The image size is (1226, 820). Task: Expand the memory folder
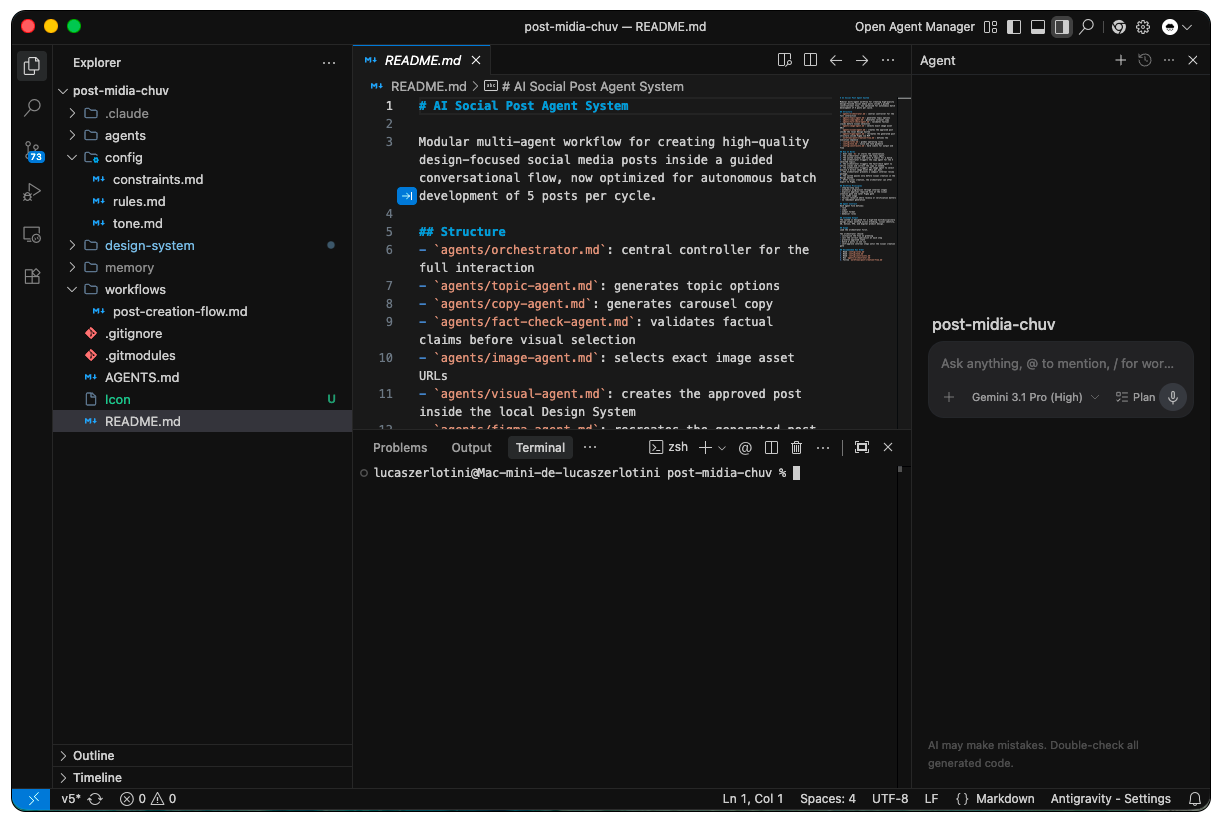point(72,267)
